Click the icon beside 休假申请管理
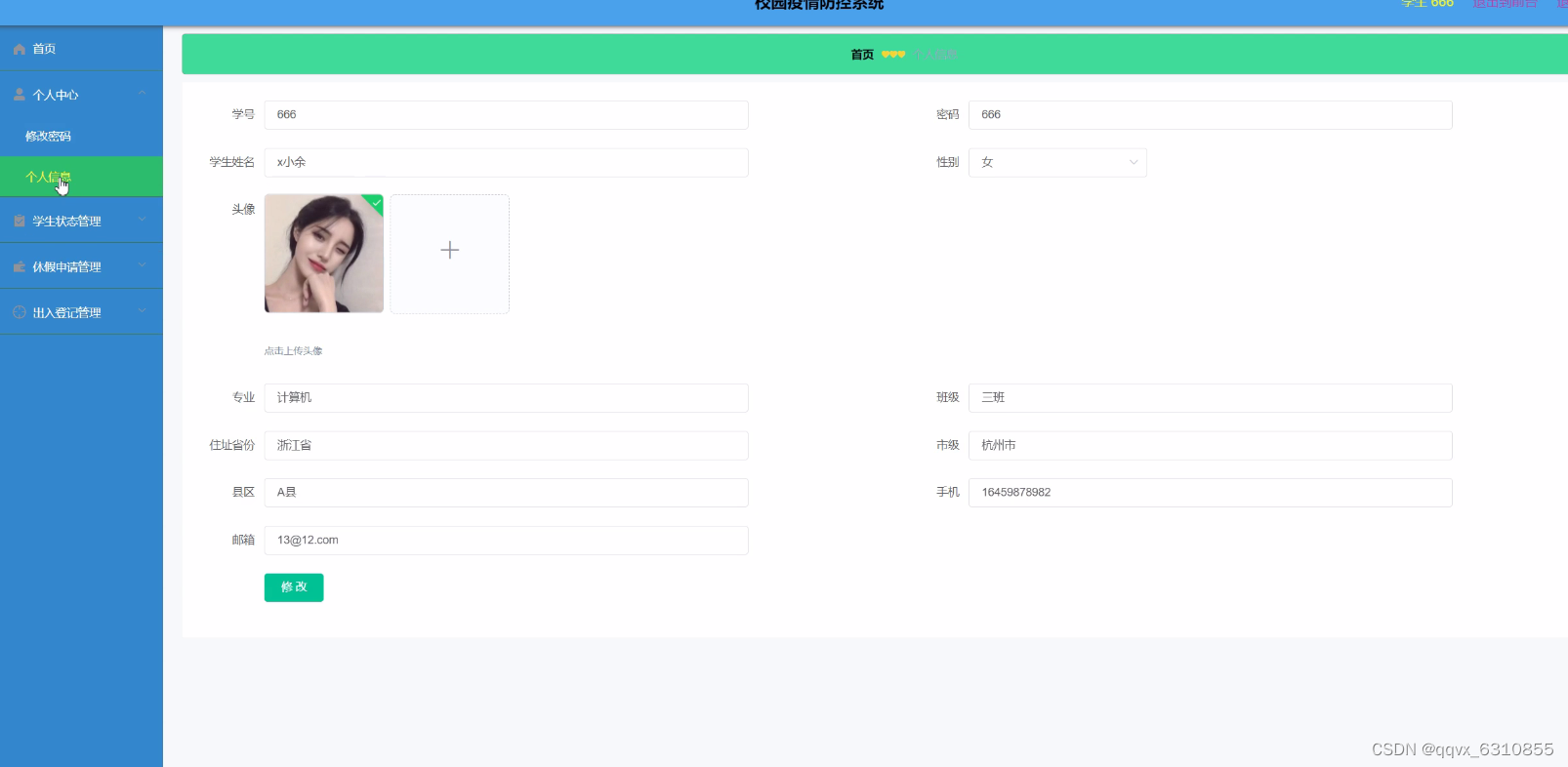This screenshot has width=1568, height=767. coord(20,267)
